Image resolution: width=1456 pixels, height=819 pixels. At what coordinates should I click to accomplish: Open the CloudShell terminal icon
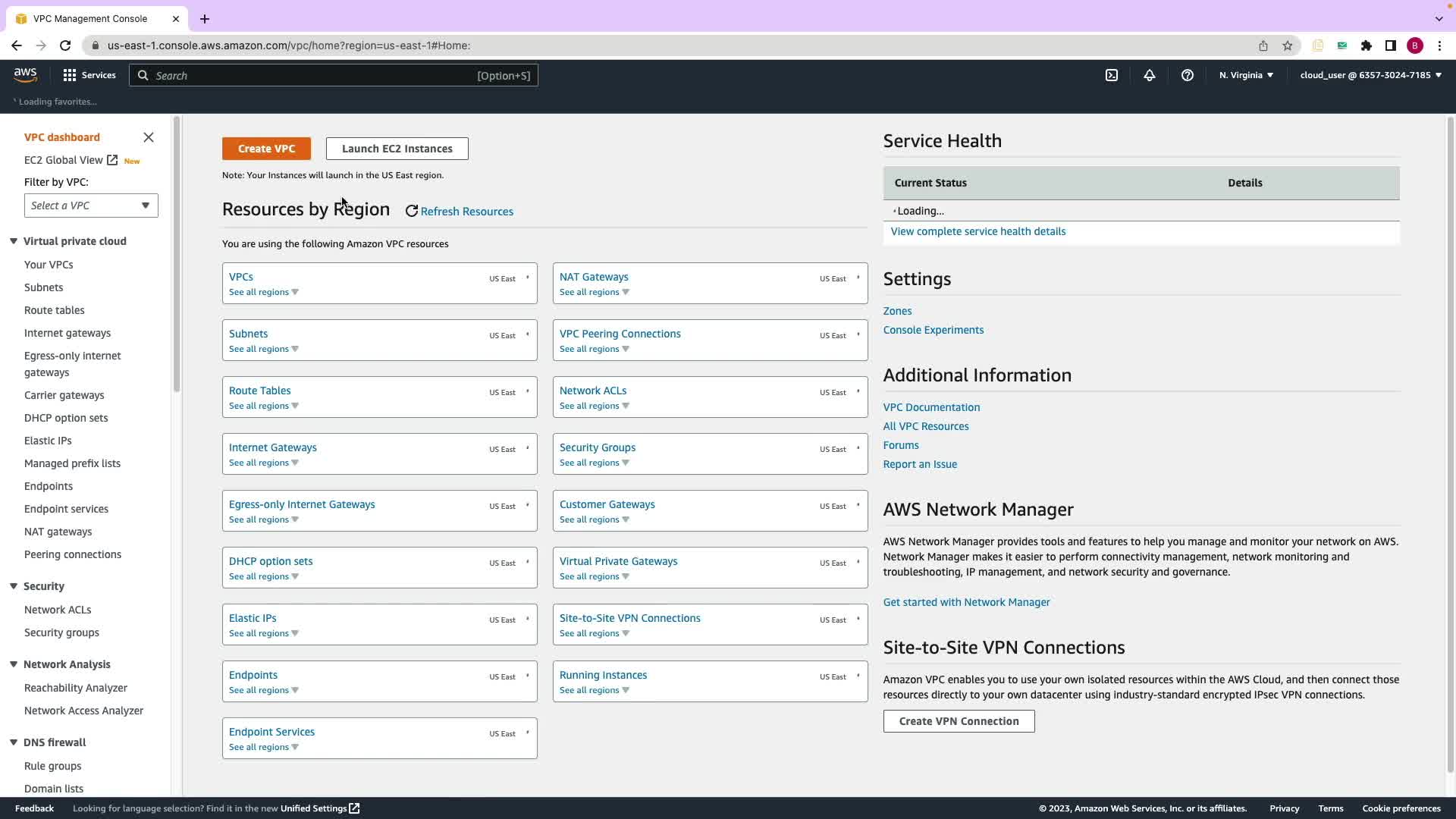1112,75
